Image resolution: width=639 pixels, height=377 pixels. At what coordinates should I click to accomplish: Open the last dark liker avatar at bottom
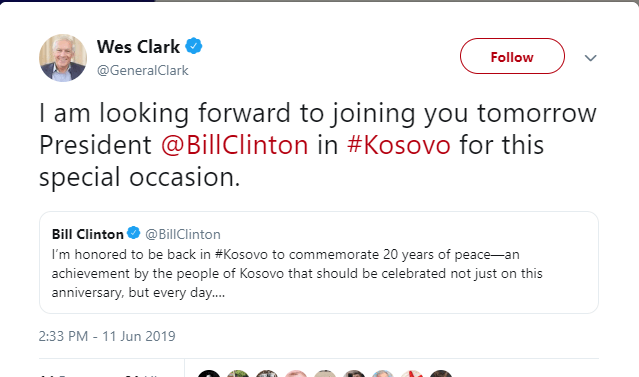pos(441,374)
